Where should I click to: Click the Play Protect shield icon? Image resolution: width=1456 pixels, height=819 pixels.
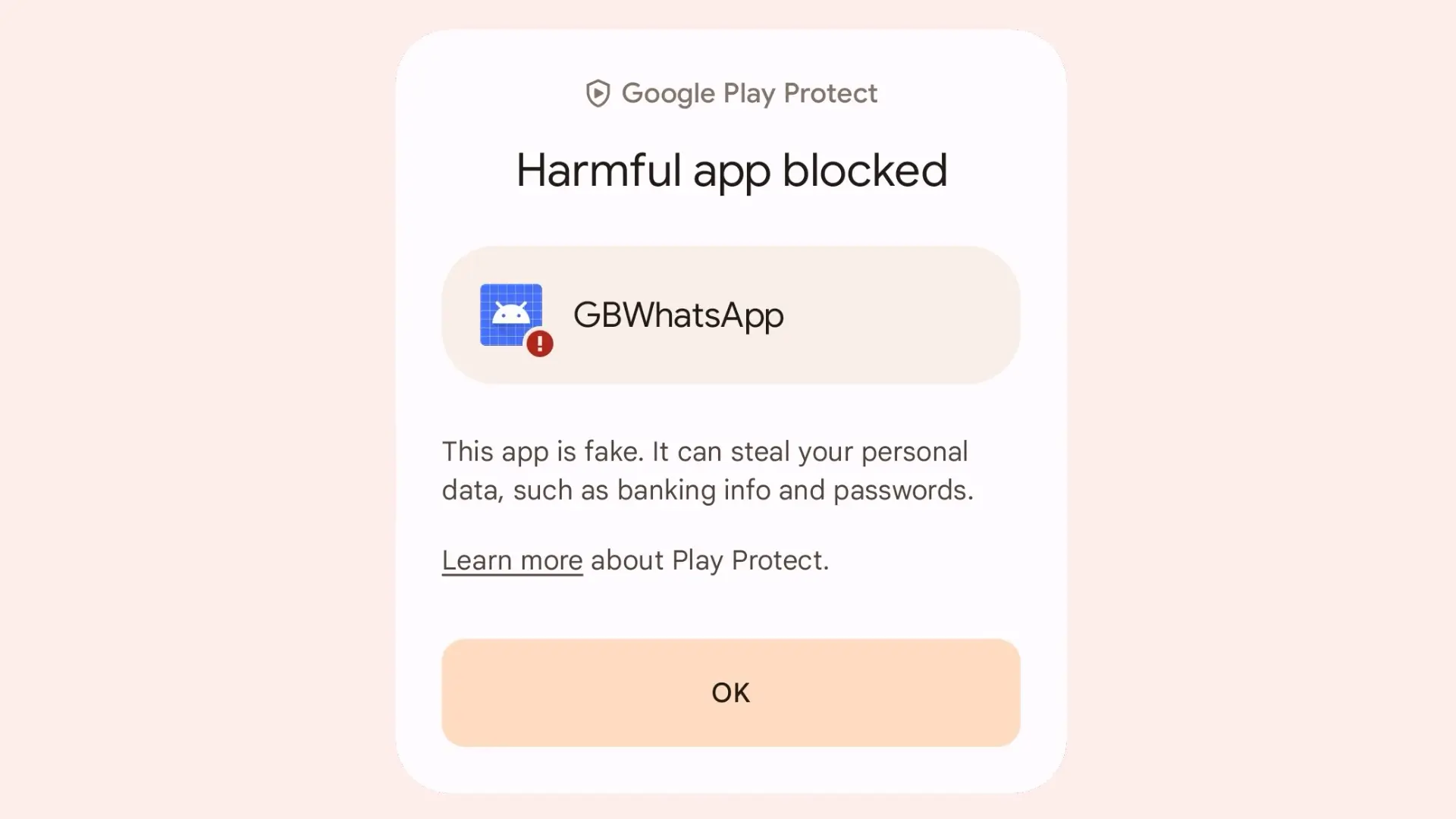point(598,93)
